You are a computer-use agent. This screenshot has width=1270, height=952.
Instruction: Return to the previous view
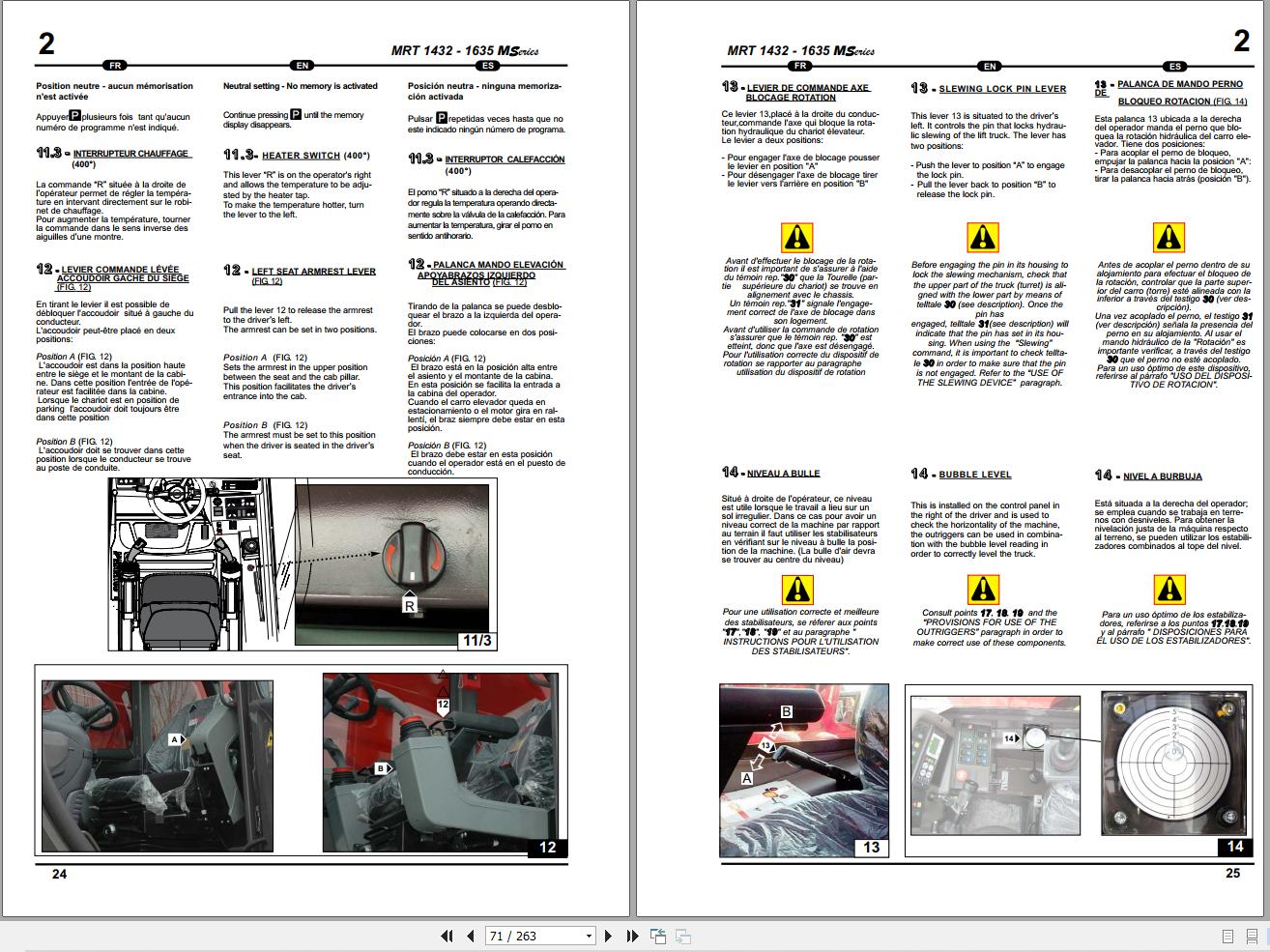[x=659, y=936]
